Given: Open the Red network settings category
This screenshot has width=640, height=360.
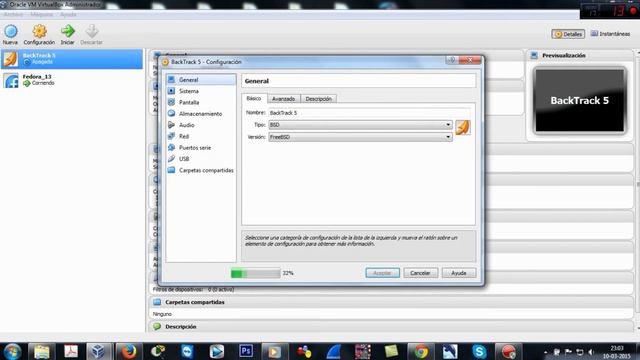Looking at the screenshot, I should point(201,136).
